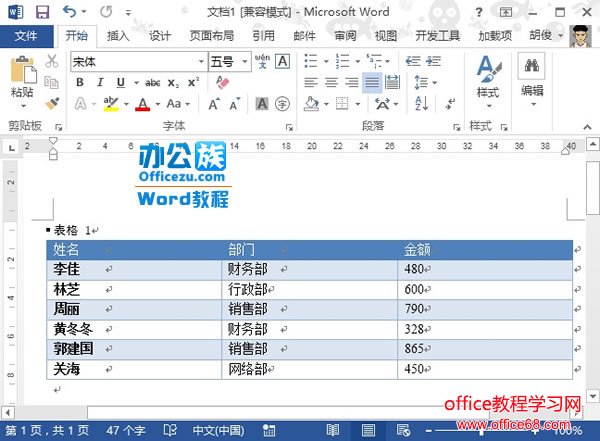Image resolution: width=600 pixels, height=441 pixels.
Task: Increase paragraph indent
Action: pos(434,61)
